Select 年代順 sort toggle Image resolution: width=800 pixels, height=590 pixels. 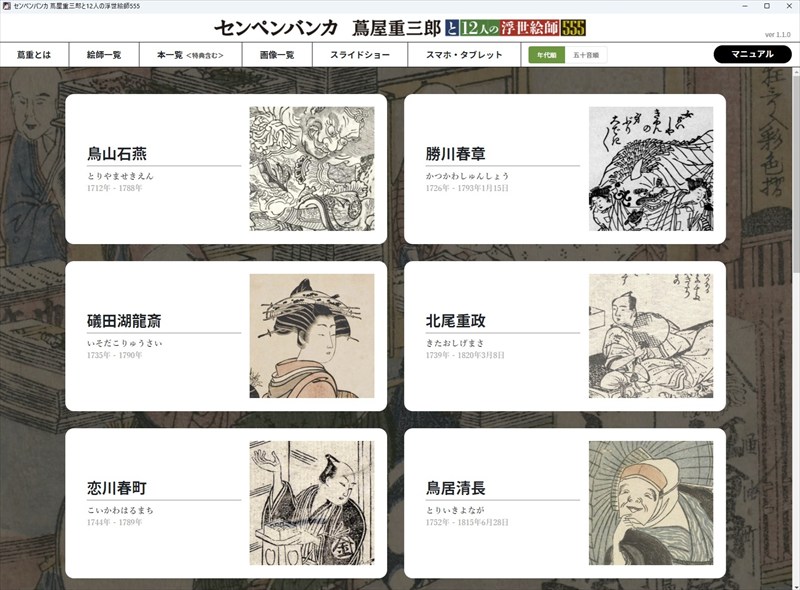[x=547, y=55]
